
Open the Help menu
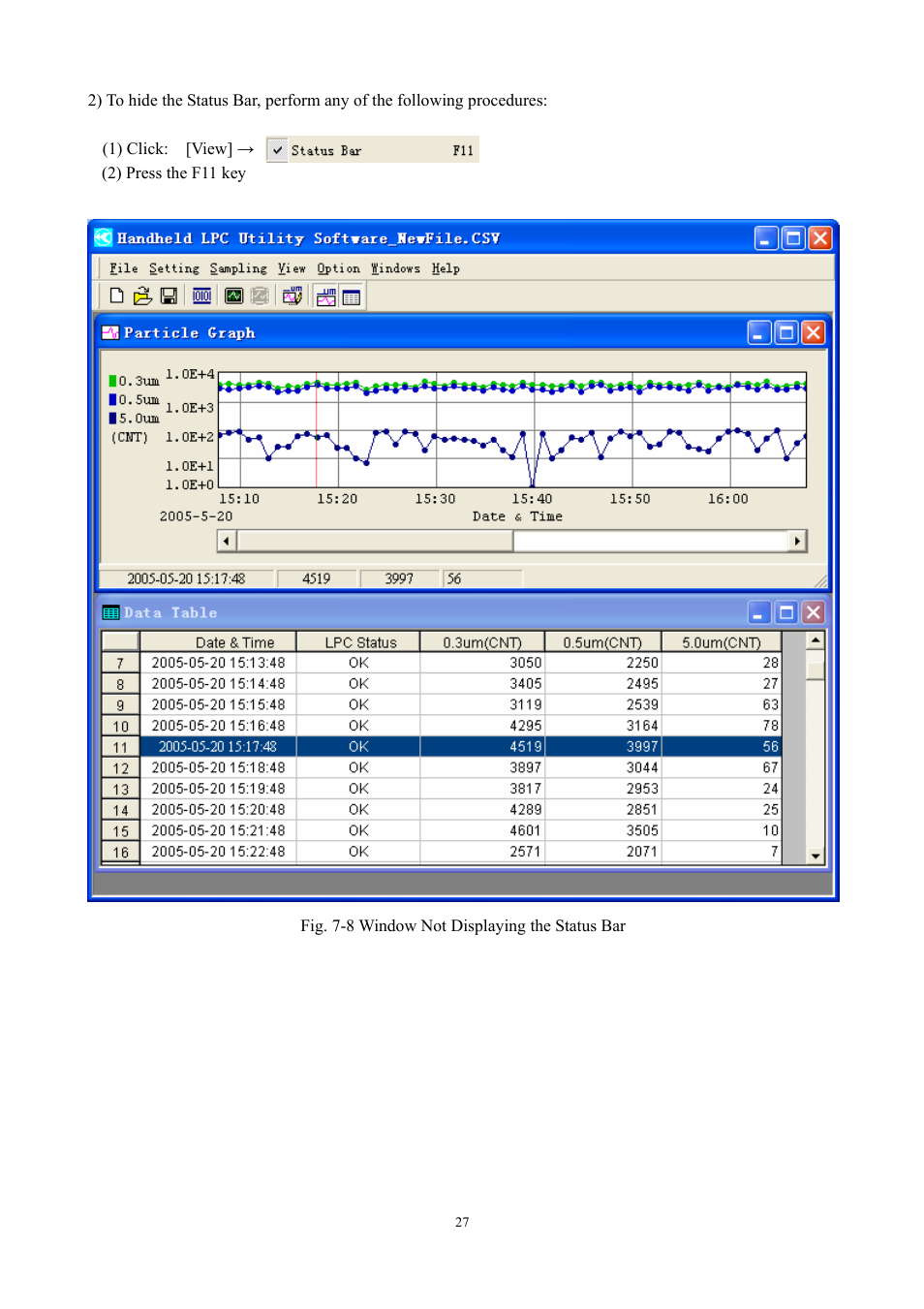(446, 268)
